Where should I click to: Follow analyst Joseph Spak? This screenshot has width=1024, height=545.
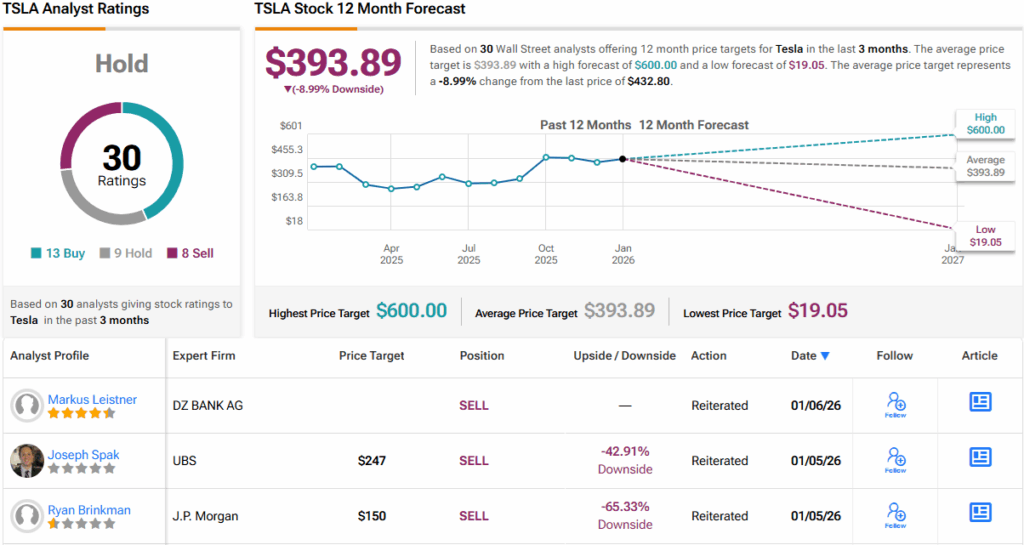pyautogui.click(x=895, y=459)
